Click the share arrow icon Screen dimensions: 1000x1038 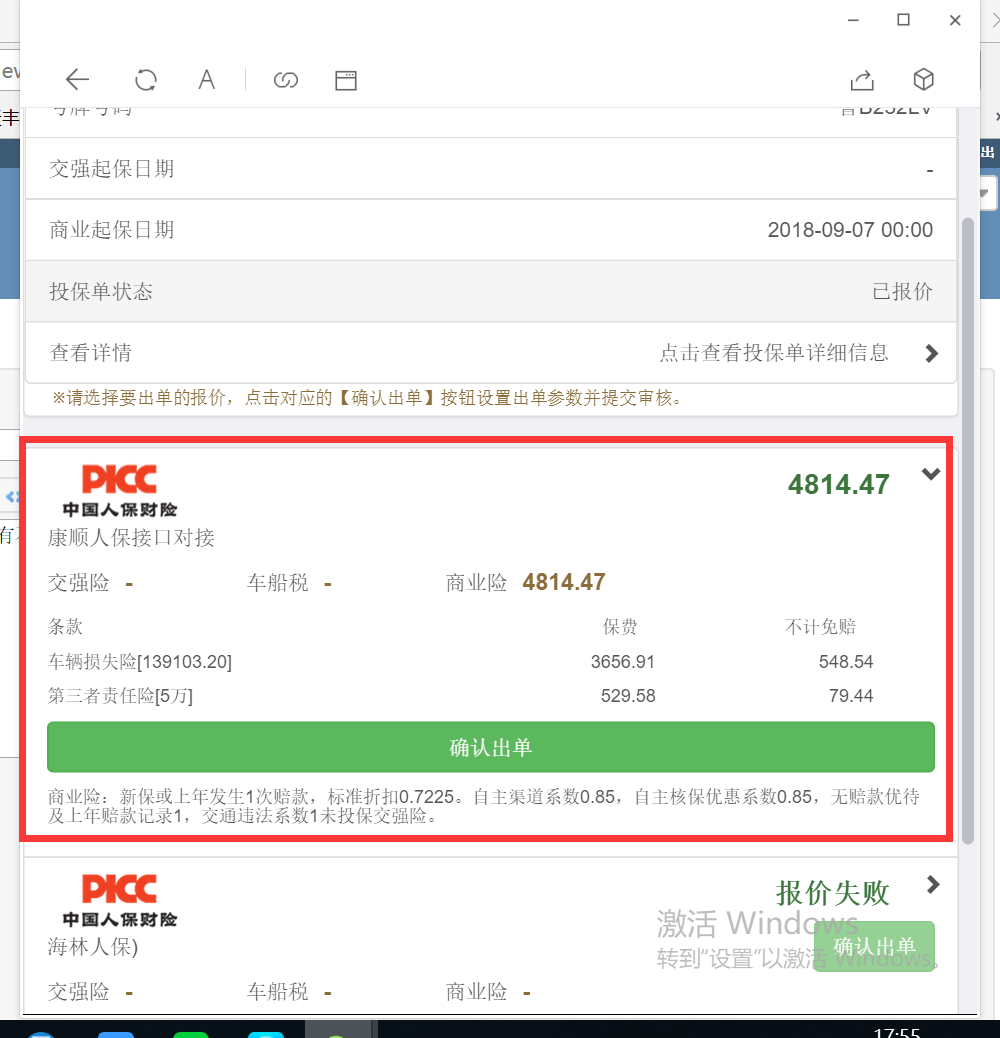(862, 79)
